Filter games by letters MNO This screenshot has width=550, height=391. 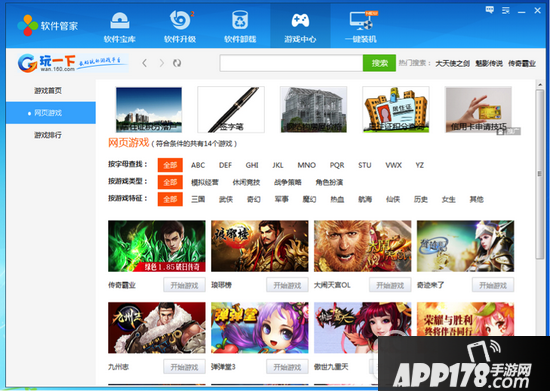[307, 165]
